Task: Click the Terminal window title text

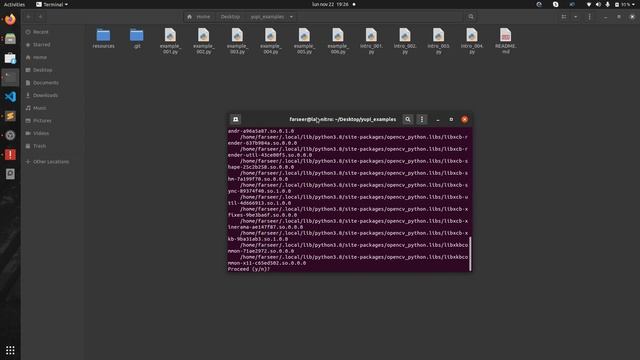Action: [342, 119]
